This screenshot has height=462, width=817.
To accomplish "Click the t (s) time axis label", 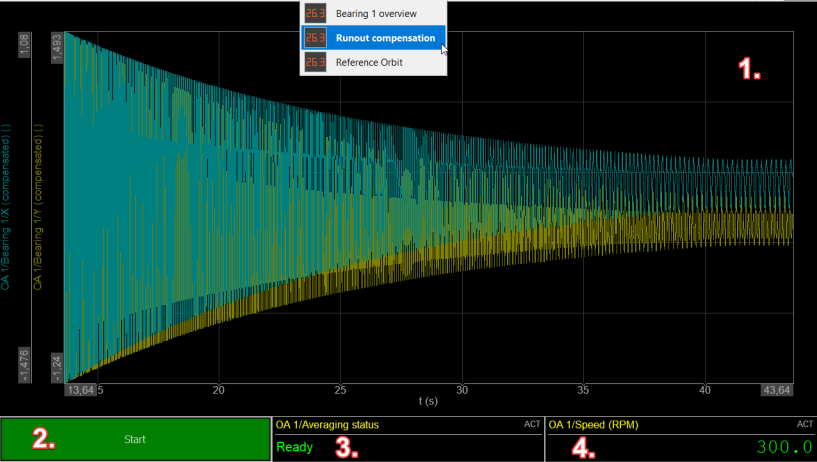I will click(428, 401).
